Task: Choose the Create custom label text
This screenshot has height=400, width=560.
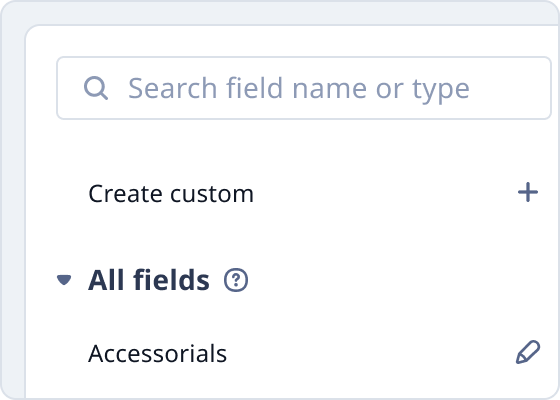Action: tap(171, 194)
